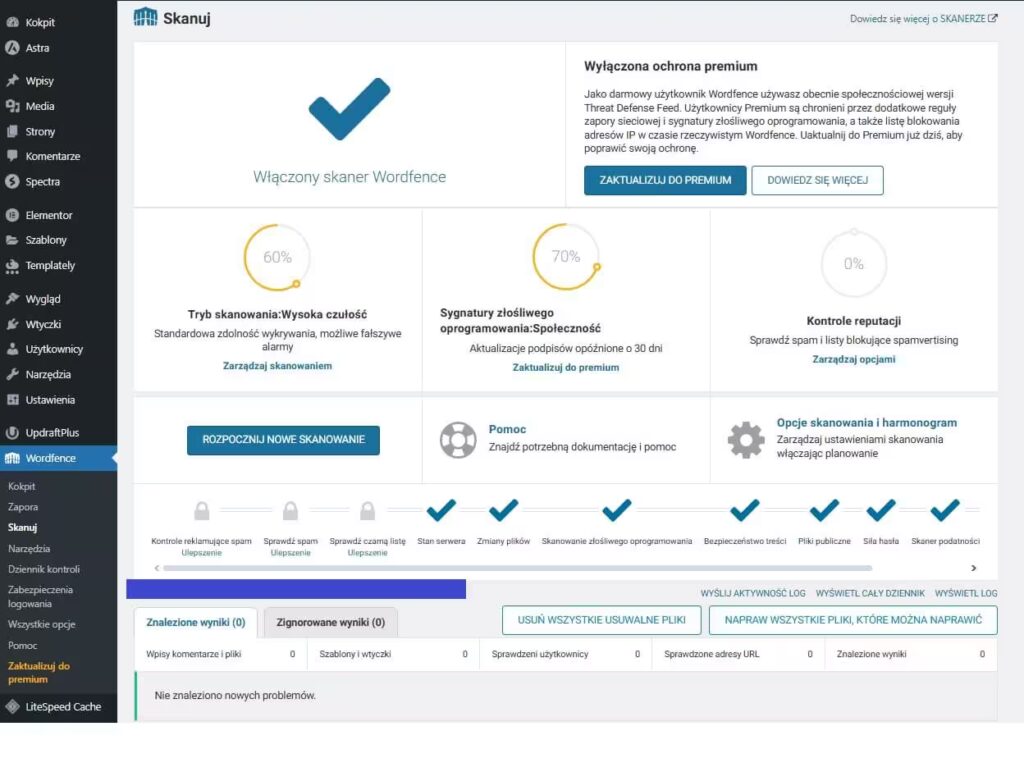Click the 60% scan mode progress circle

click(x=277, y=257)
